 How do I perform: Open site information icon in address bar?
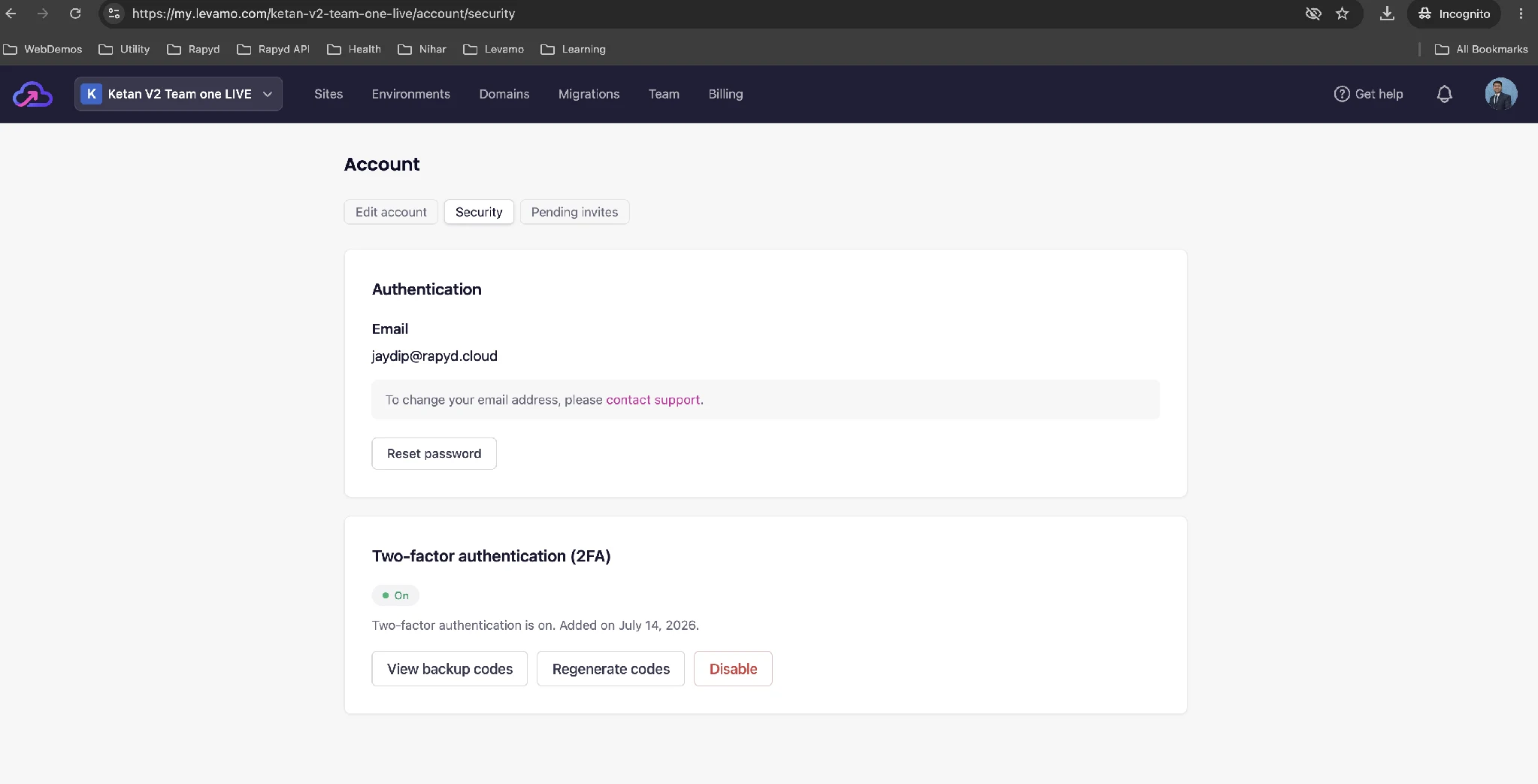click(x=114, y=14)
